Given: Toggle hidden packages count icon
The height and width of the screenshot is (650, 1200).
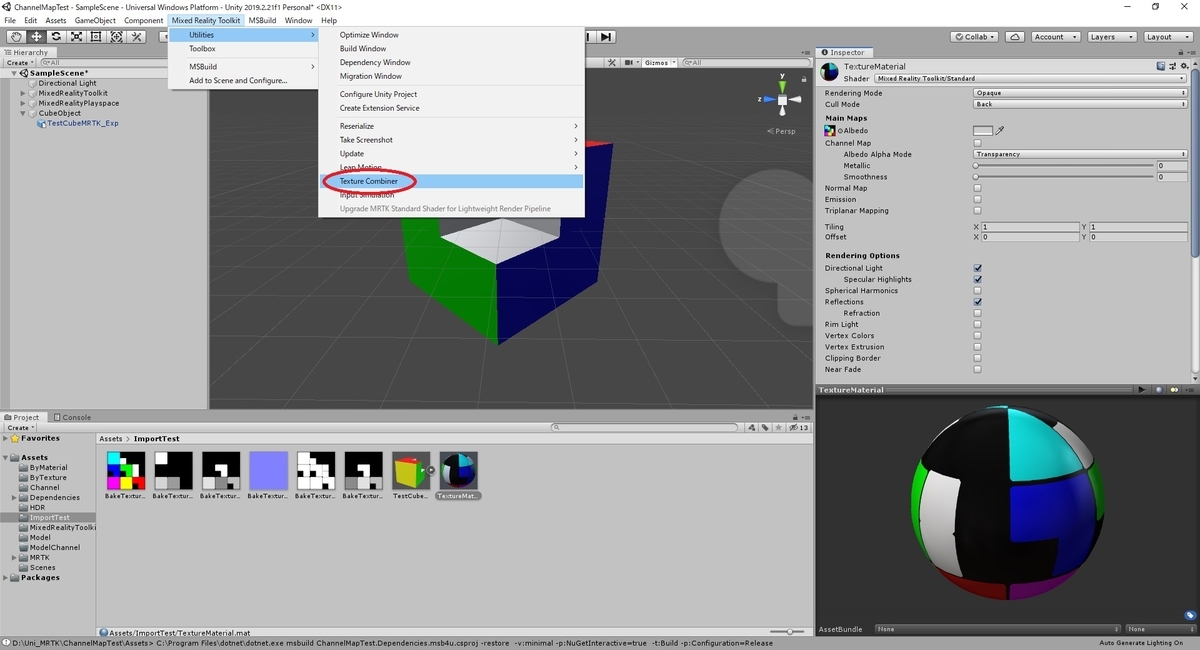Looking at the screenshot, I should 800,427.
